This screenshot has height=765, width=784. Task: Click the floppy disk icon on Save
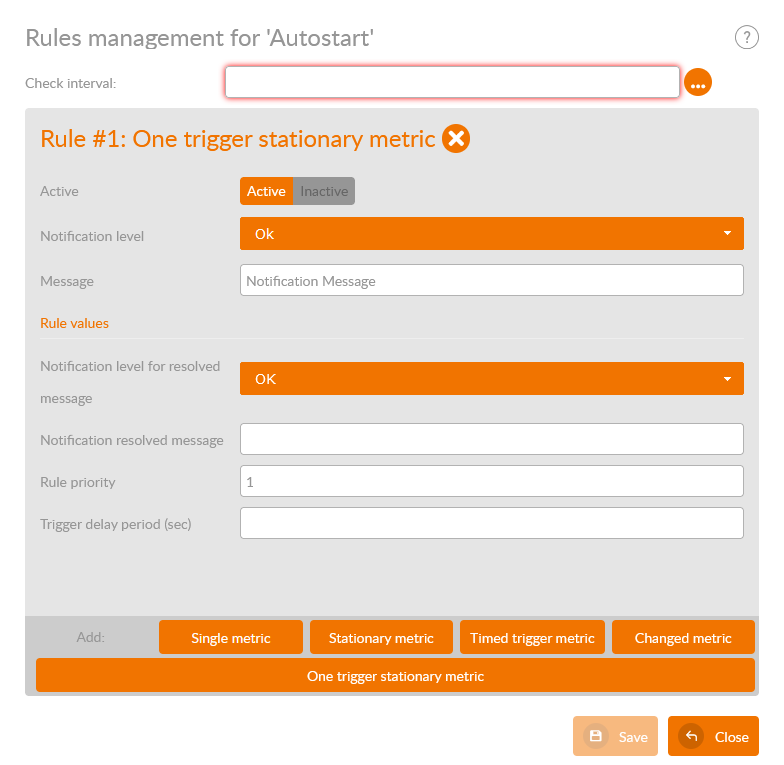coord(595,736)
